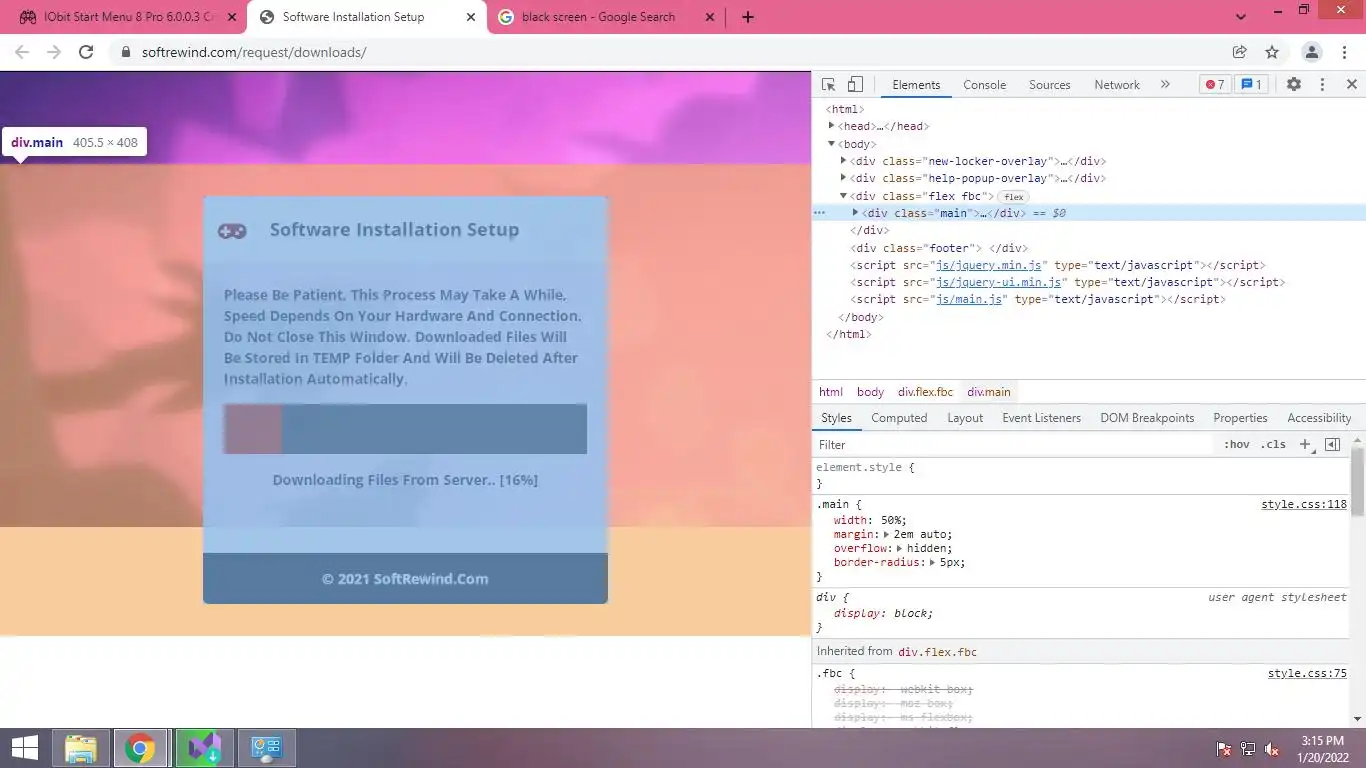Screen dimensions: 1366x768
Task: Open the Chrome profile avatar
Action: (1312, 52)
